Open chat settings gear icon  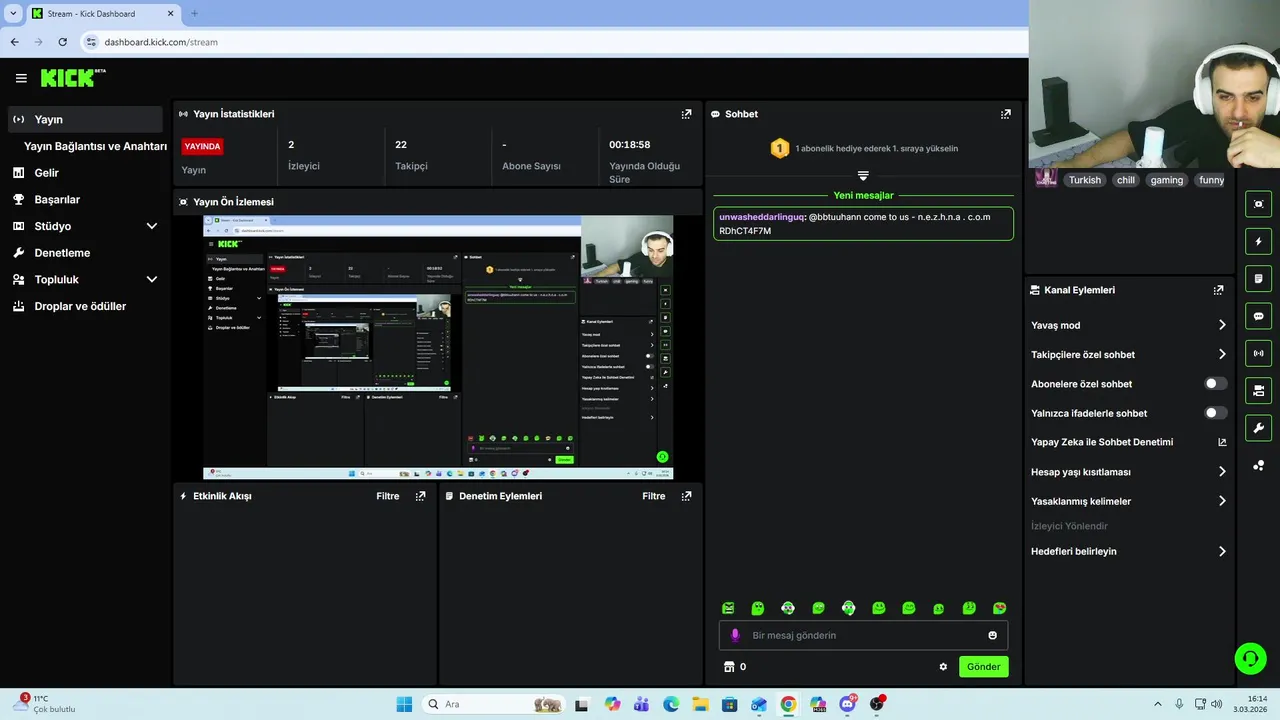(943, 667)
